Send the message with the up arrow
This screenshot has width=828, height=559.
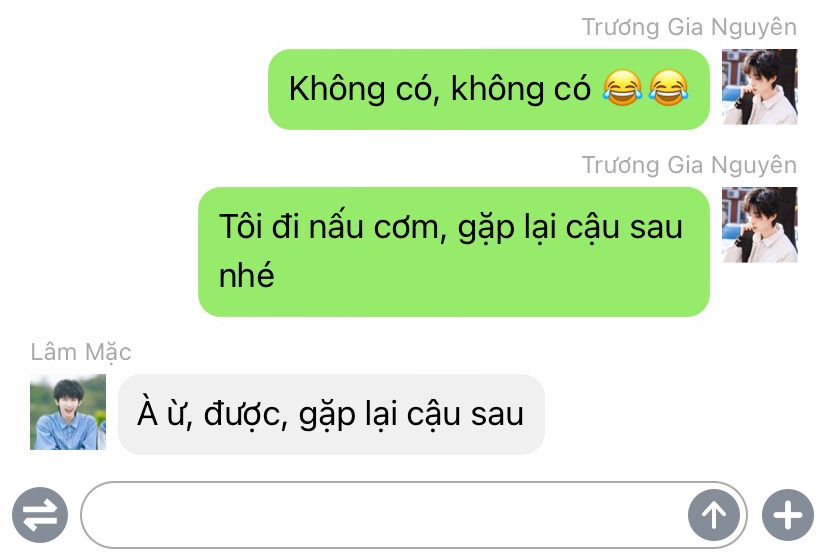[x=713, y=515]
